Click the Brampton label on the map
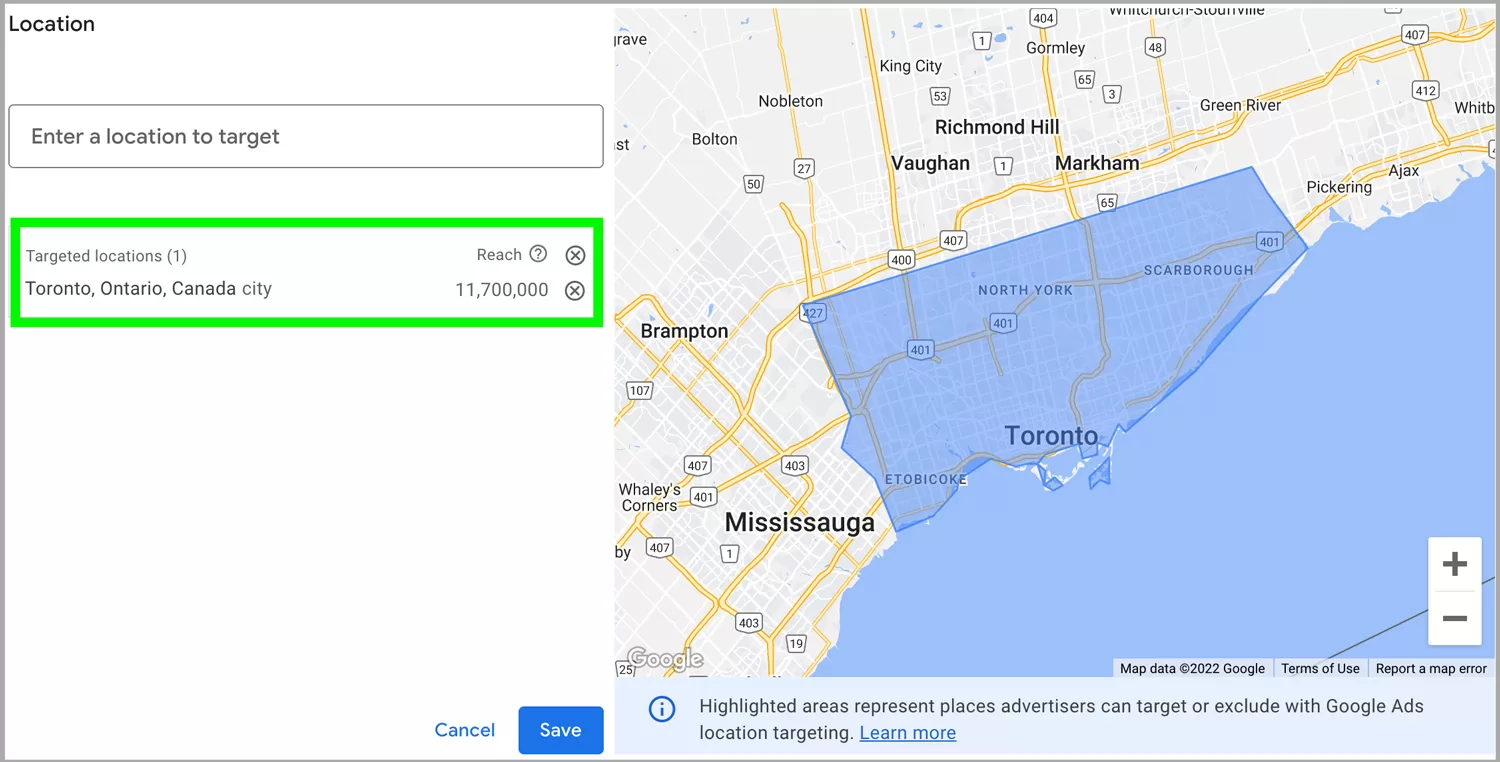This screenshot has height=762, width=1500. point(684,331)
